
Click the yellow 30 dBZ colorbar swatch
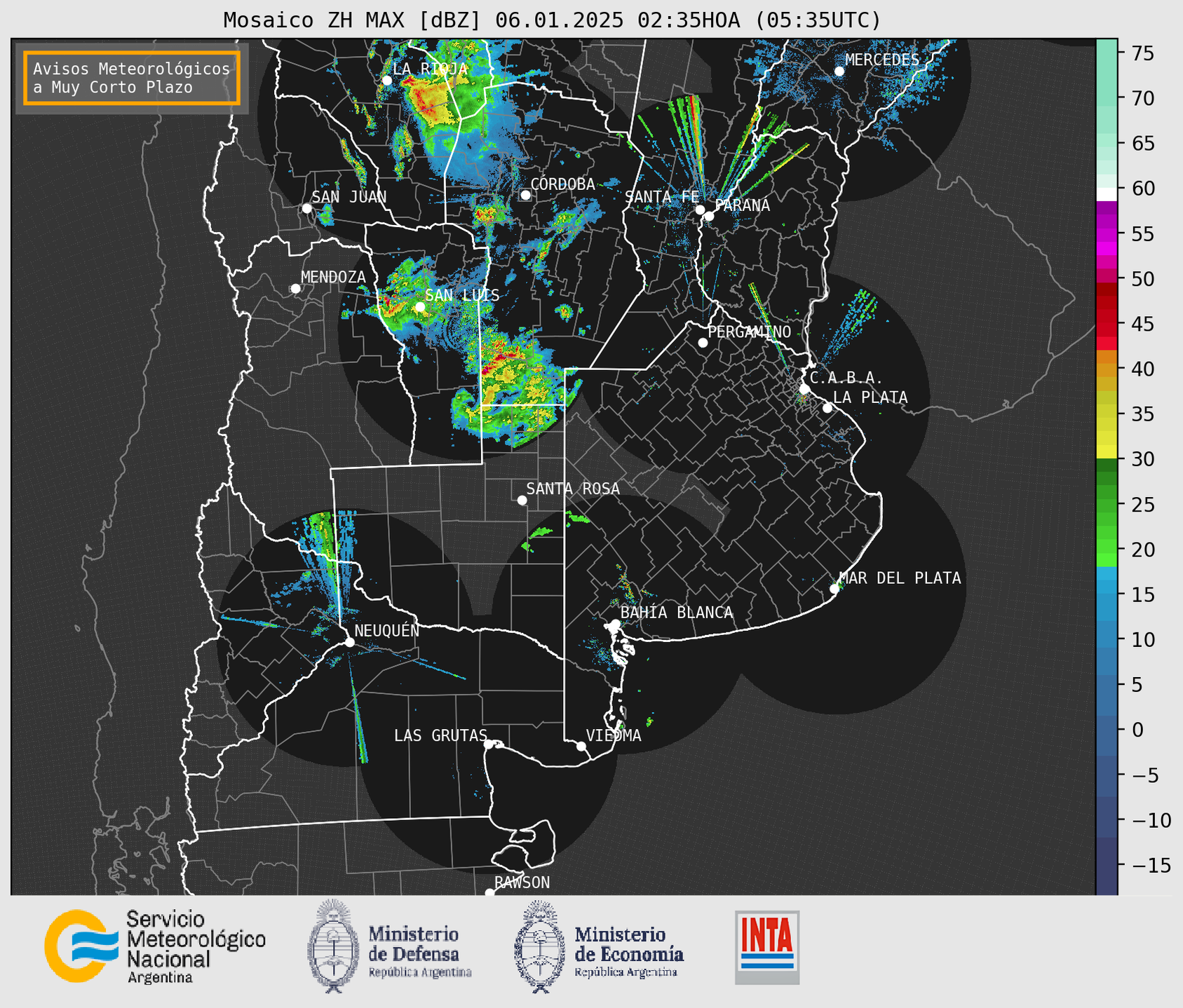click(x=1107, y=452)
